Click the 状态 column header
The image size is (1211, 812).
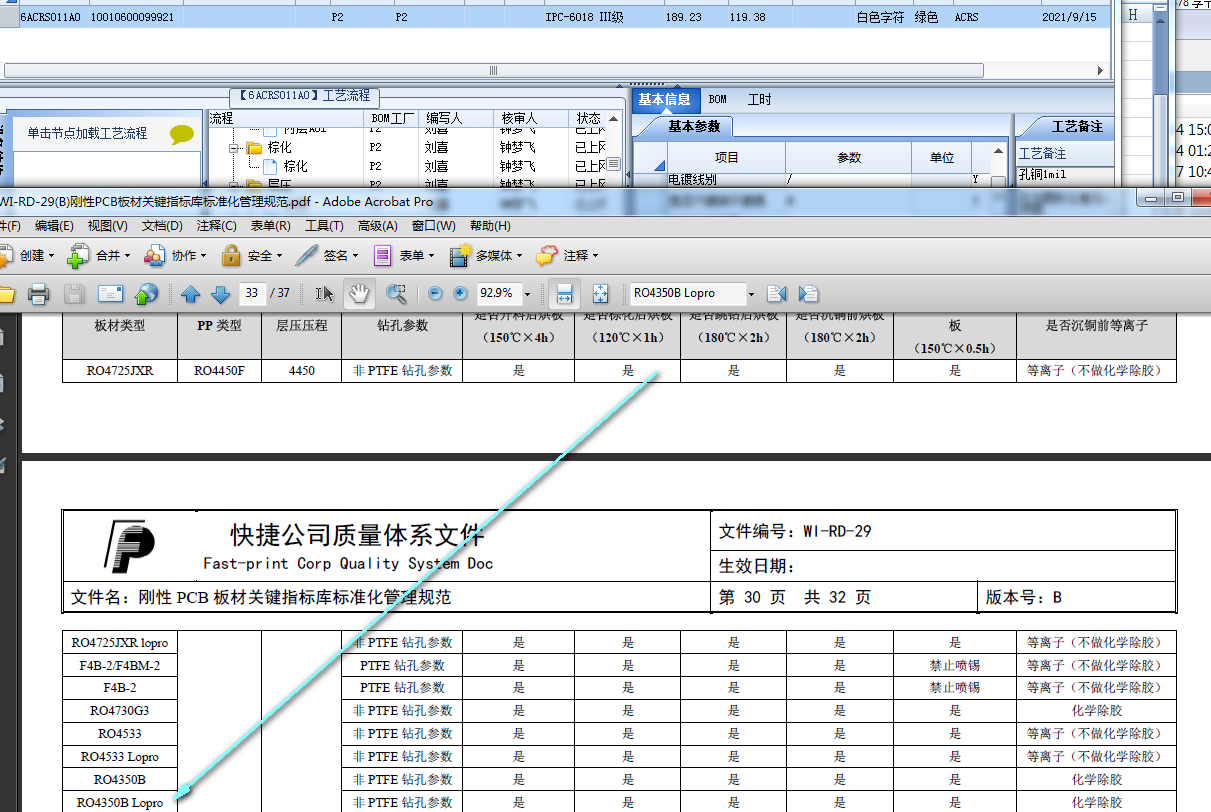(588, 118)
